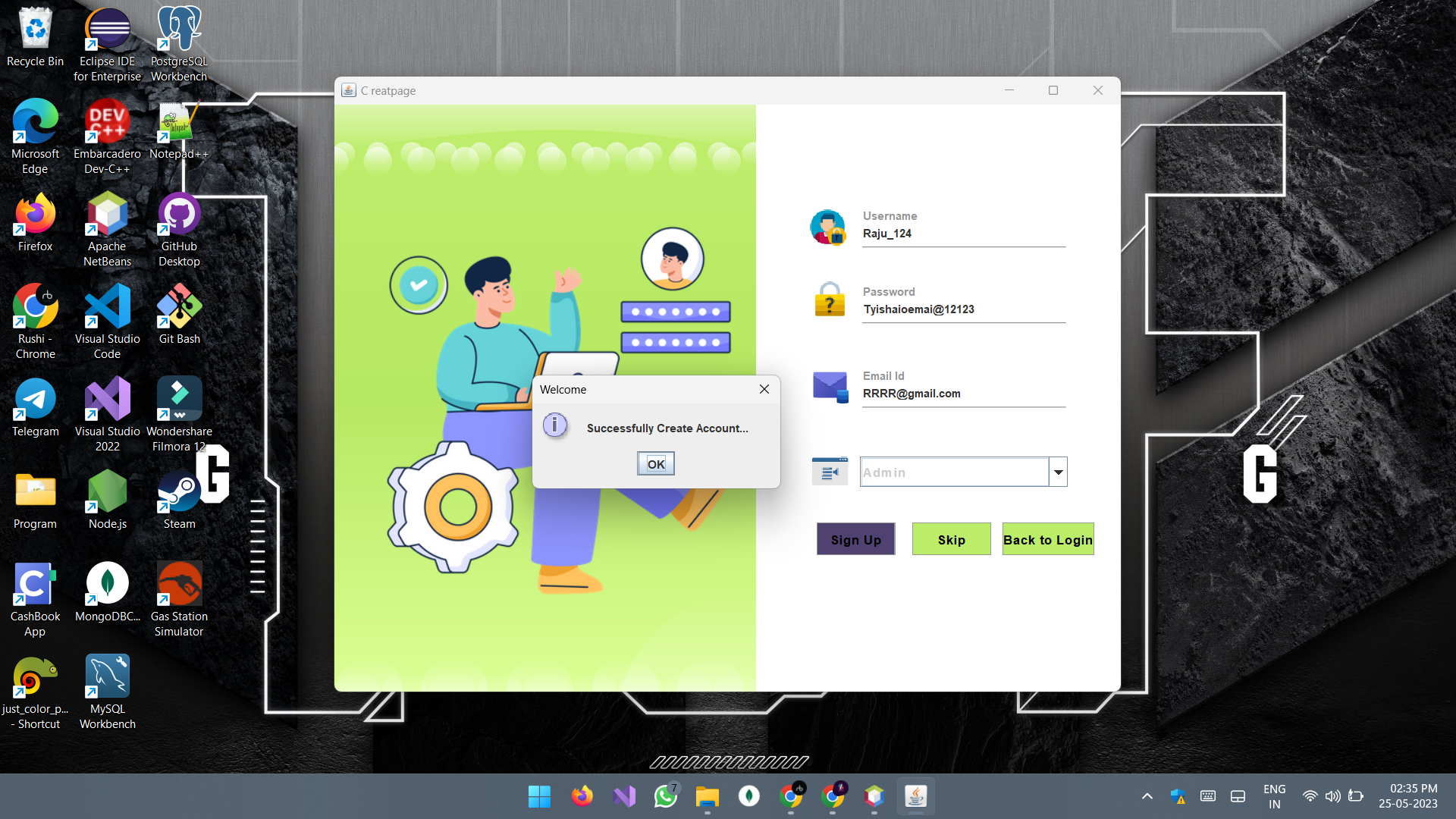Open MySQL Workbench desktop shortcut
The image size is (1456, 819).
(107, 677)
